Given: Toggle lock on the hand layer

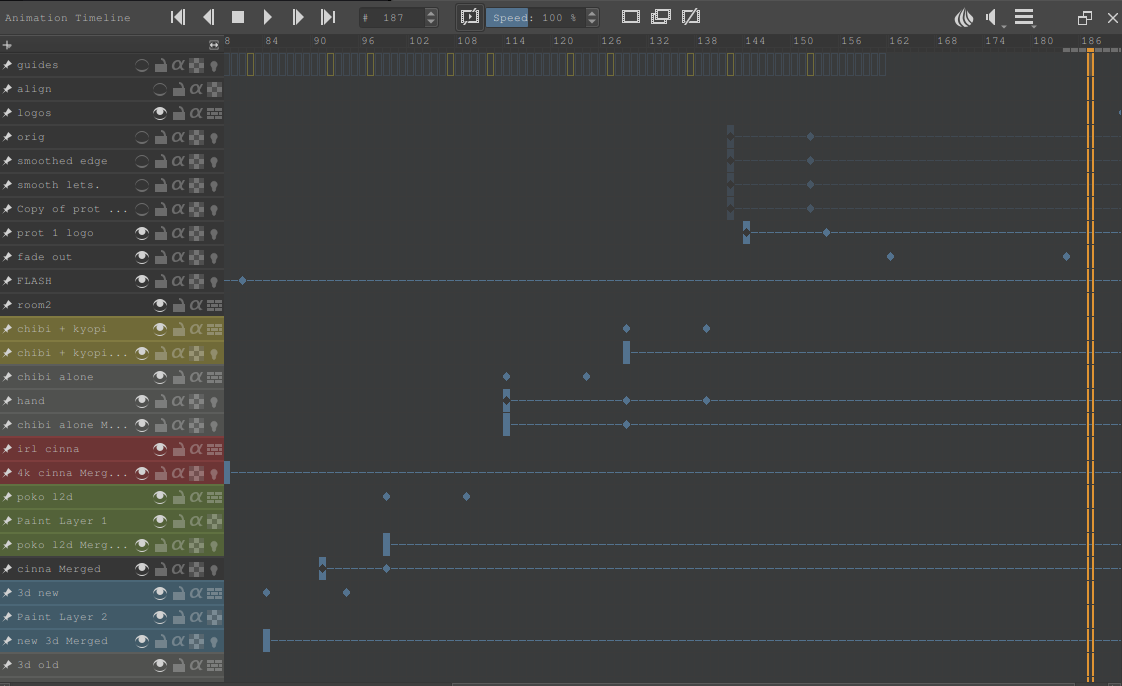Looking at the screenshot, I should point(160,401).
